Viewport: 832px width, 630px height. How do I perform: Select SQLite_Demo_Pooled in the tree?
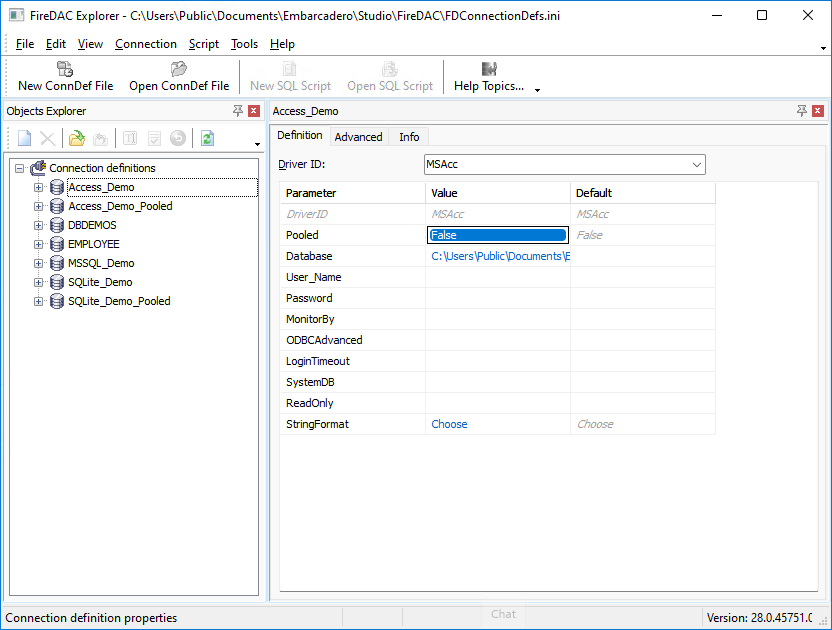[119, 301]
